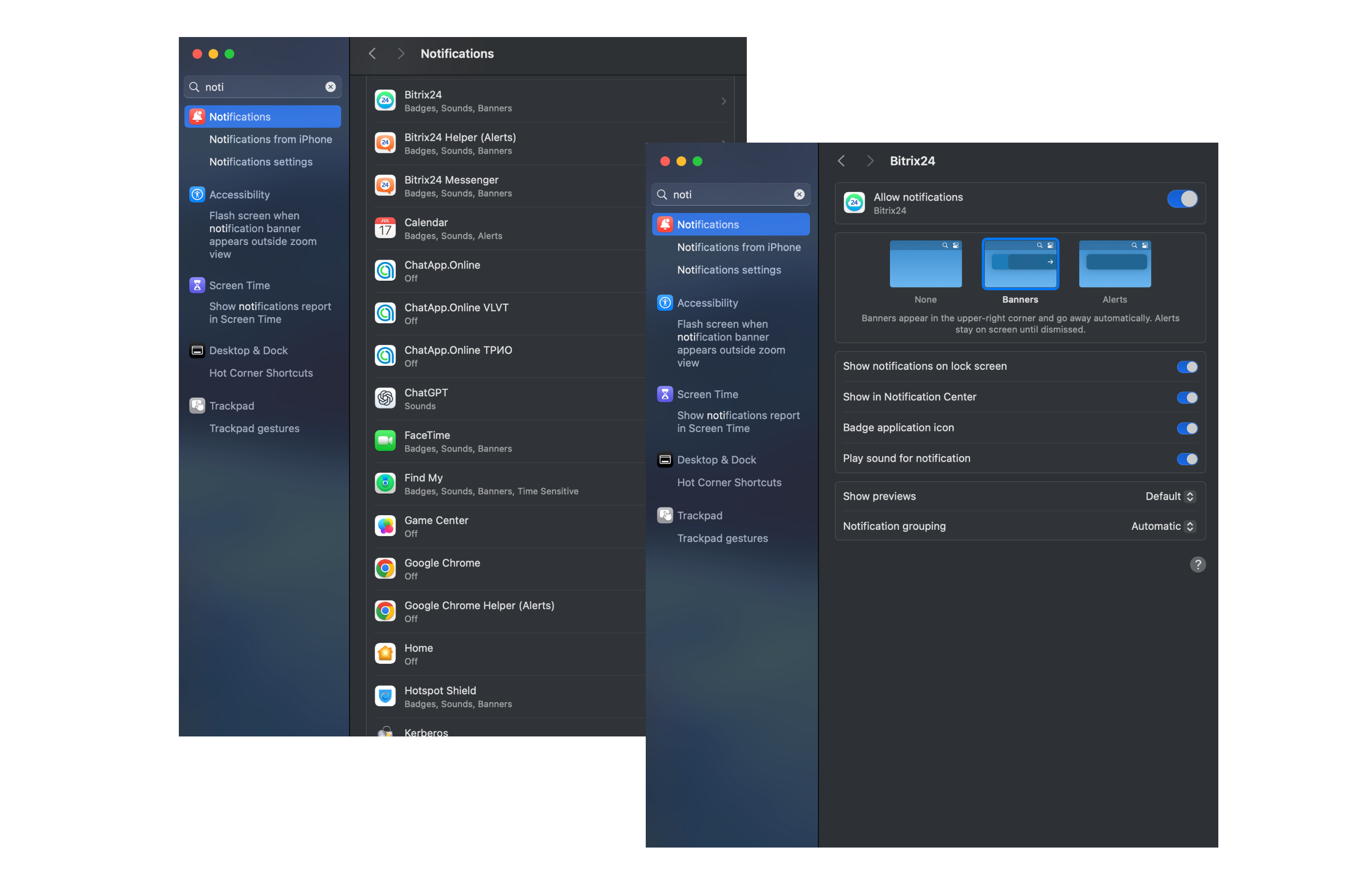Image resolution: width=1372 pixels, height=880 pixels.
Task: Choose the Alerts notification style
Action: pyautogui.click(x=1115, y=264)
